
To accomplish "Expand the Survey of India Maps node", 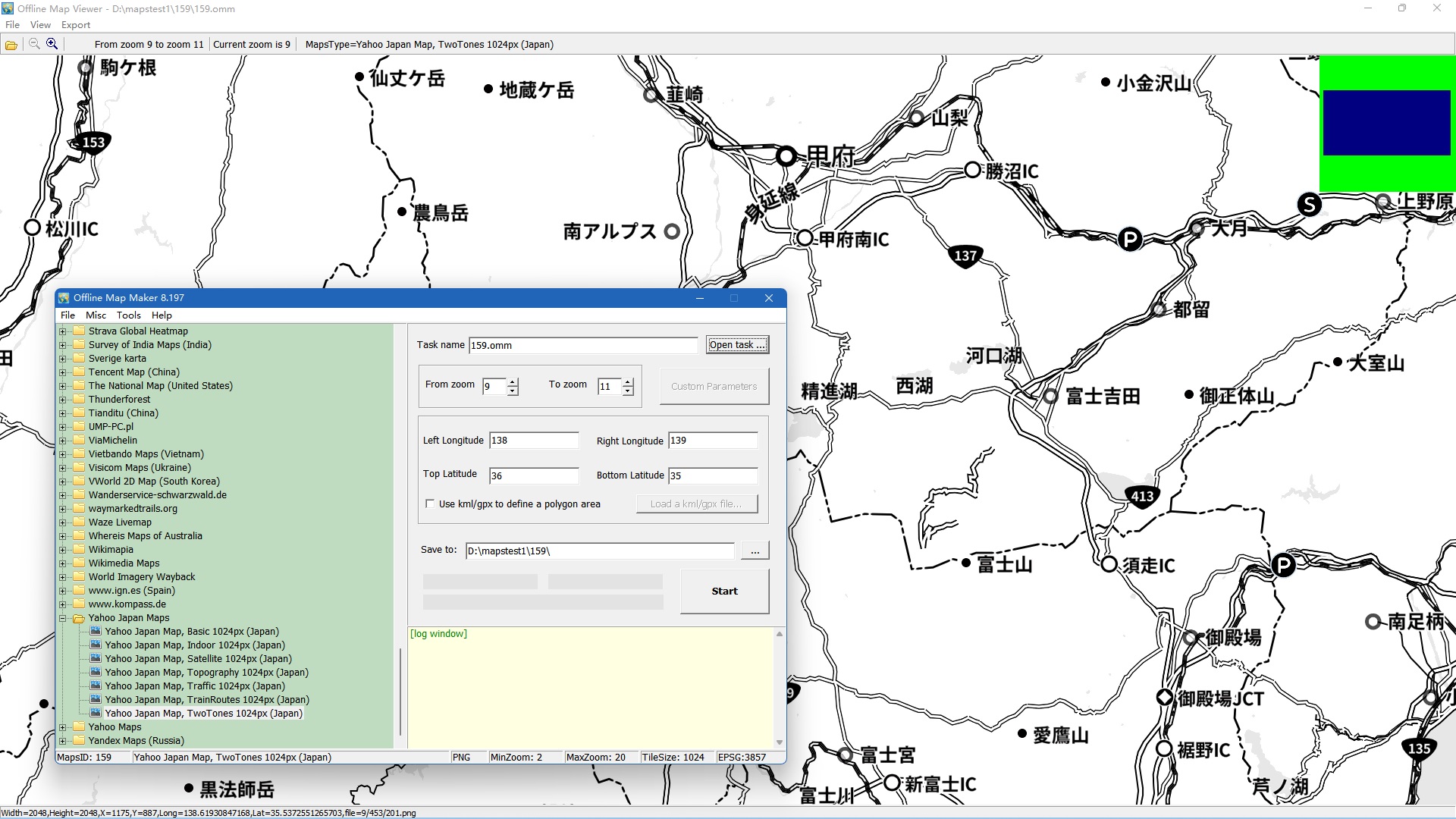I will [63, 345].
